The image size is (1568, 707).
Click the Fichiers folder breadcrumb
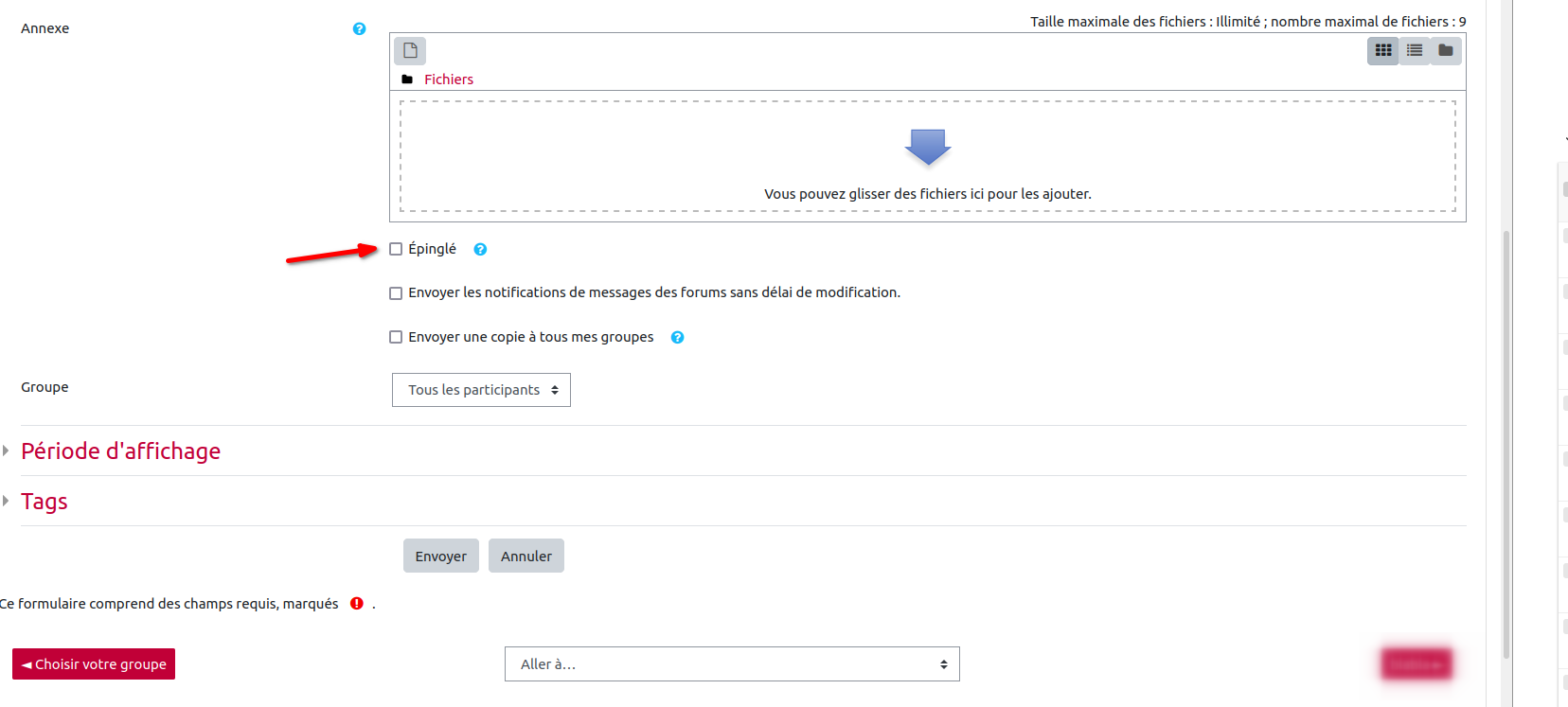click(x=448, y=80)
